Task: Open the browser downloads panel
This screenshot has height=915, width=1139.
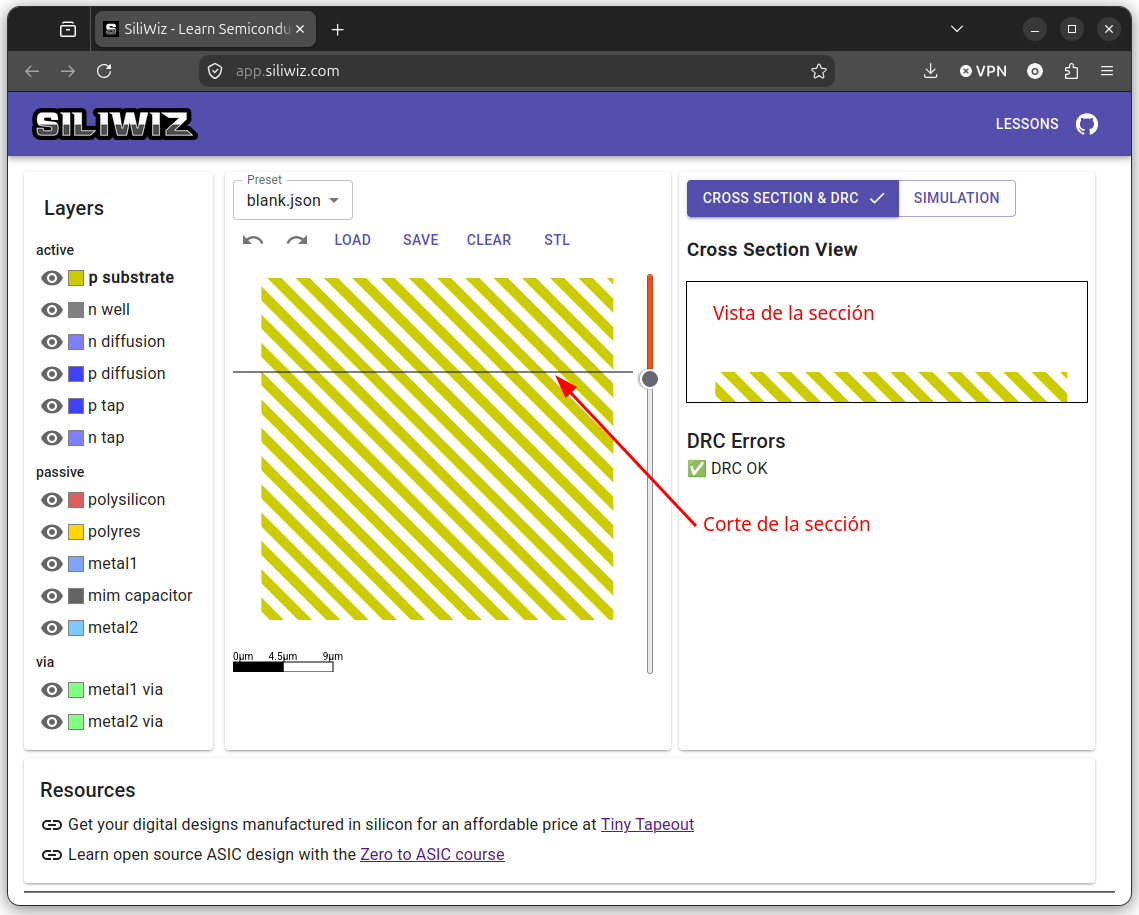Action: click(x=930, y=71)
